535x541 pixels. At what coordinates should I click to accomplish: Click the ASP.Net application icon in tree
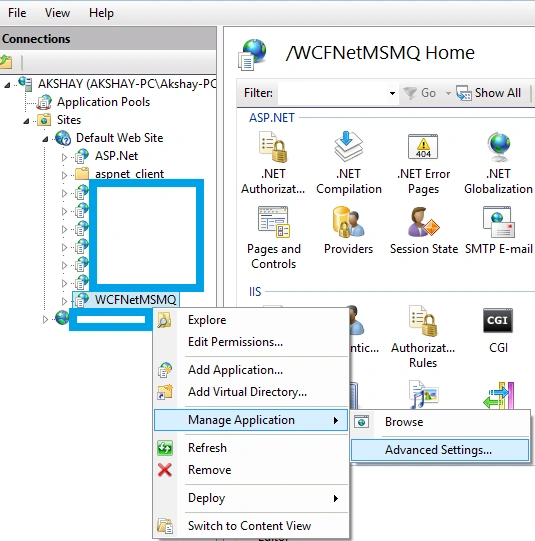(82, 156)
